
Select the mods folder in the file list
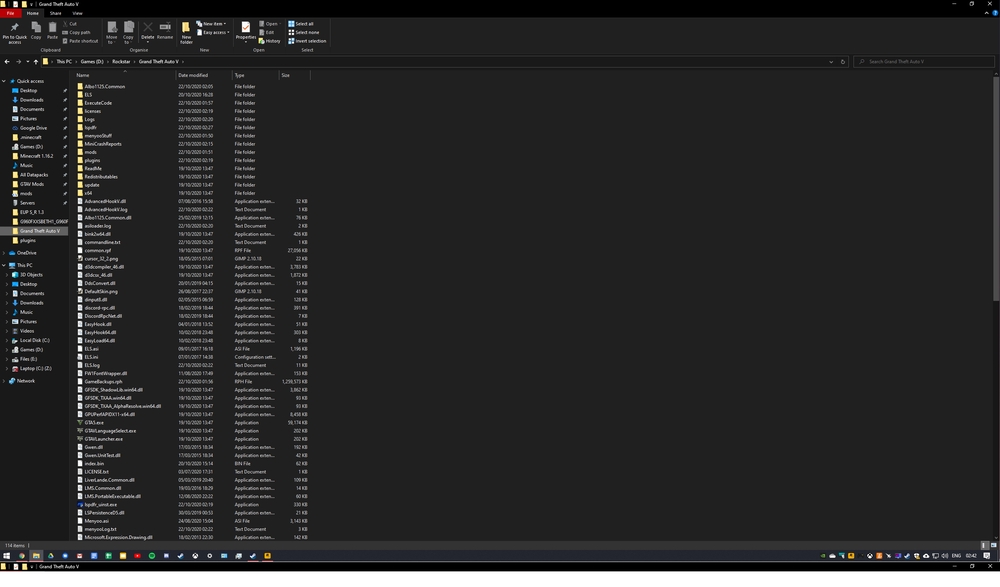point(90,152)
